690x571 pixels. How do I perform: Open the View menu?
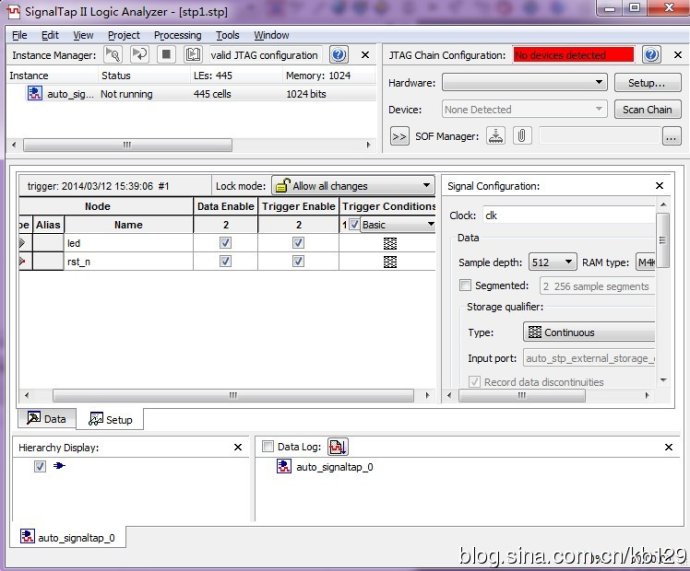pyautogui.click(x=83, y=35)
